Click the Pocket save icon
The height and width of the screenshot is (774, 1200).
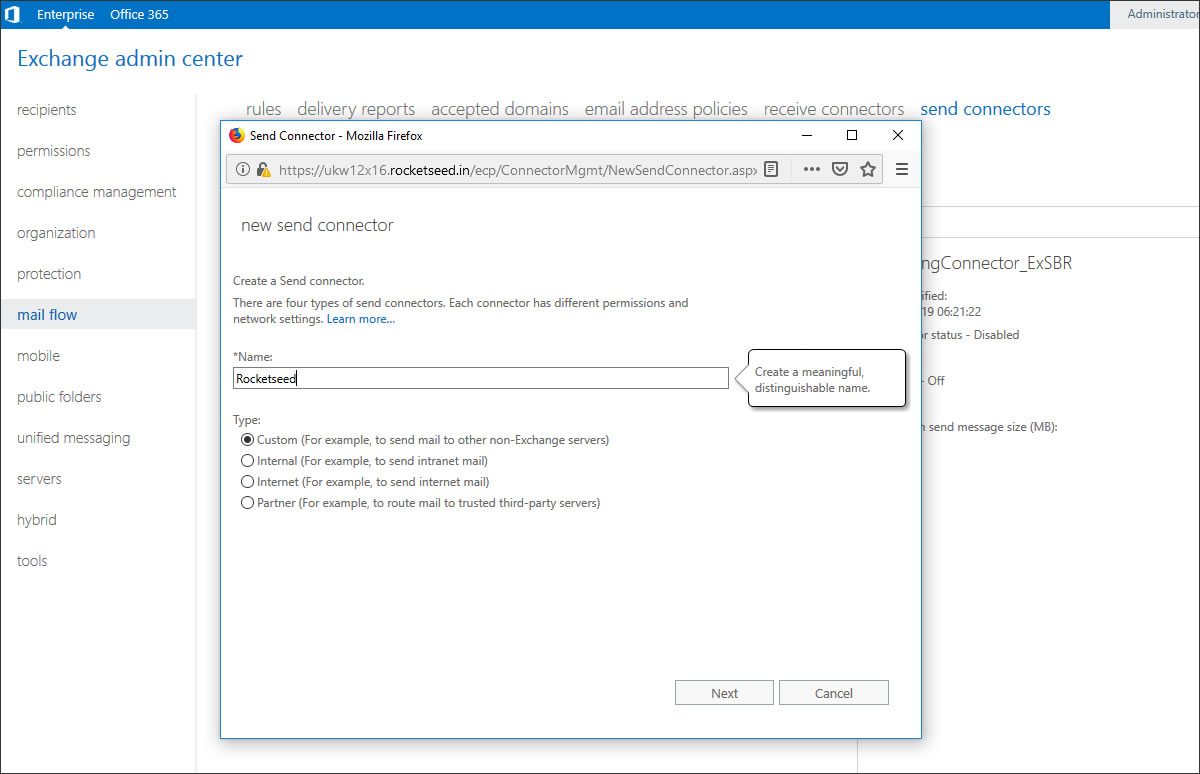coord(840,170)
